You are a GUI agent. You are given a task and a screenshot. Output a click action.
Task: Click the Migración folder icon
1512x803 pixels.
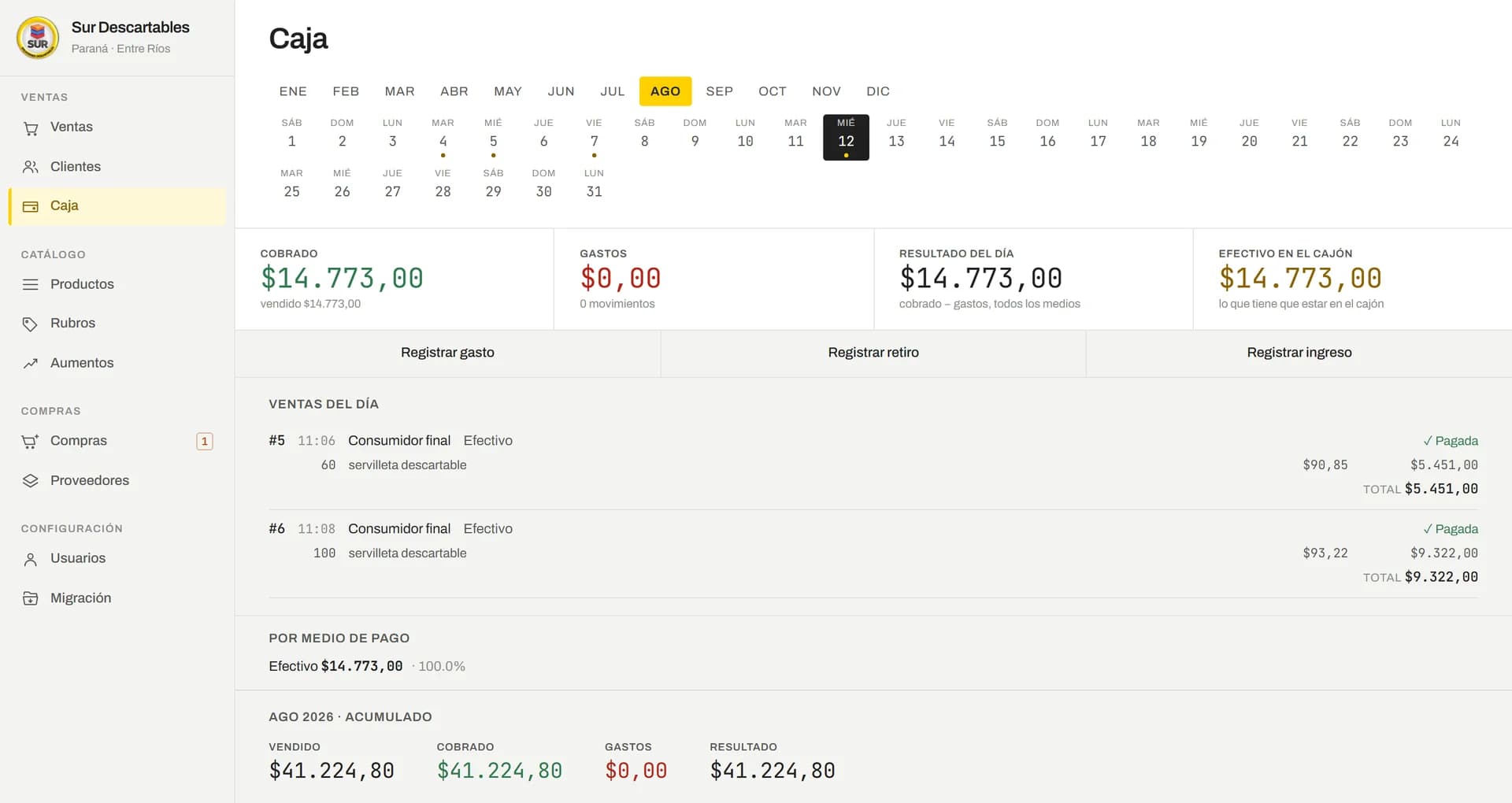(x=31, y=598)
